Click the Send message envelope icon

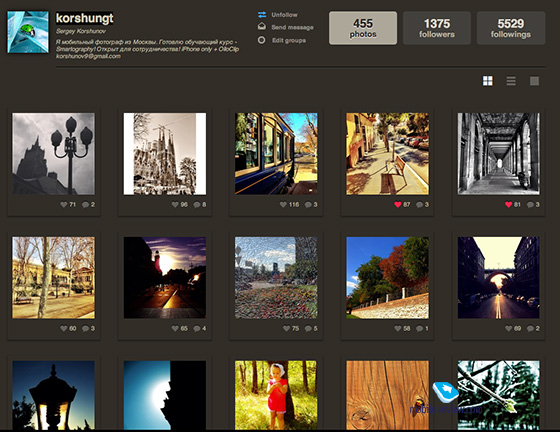click(x=262, y=27)
